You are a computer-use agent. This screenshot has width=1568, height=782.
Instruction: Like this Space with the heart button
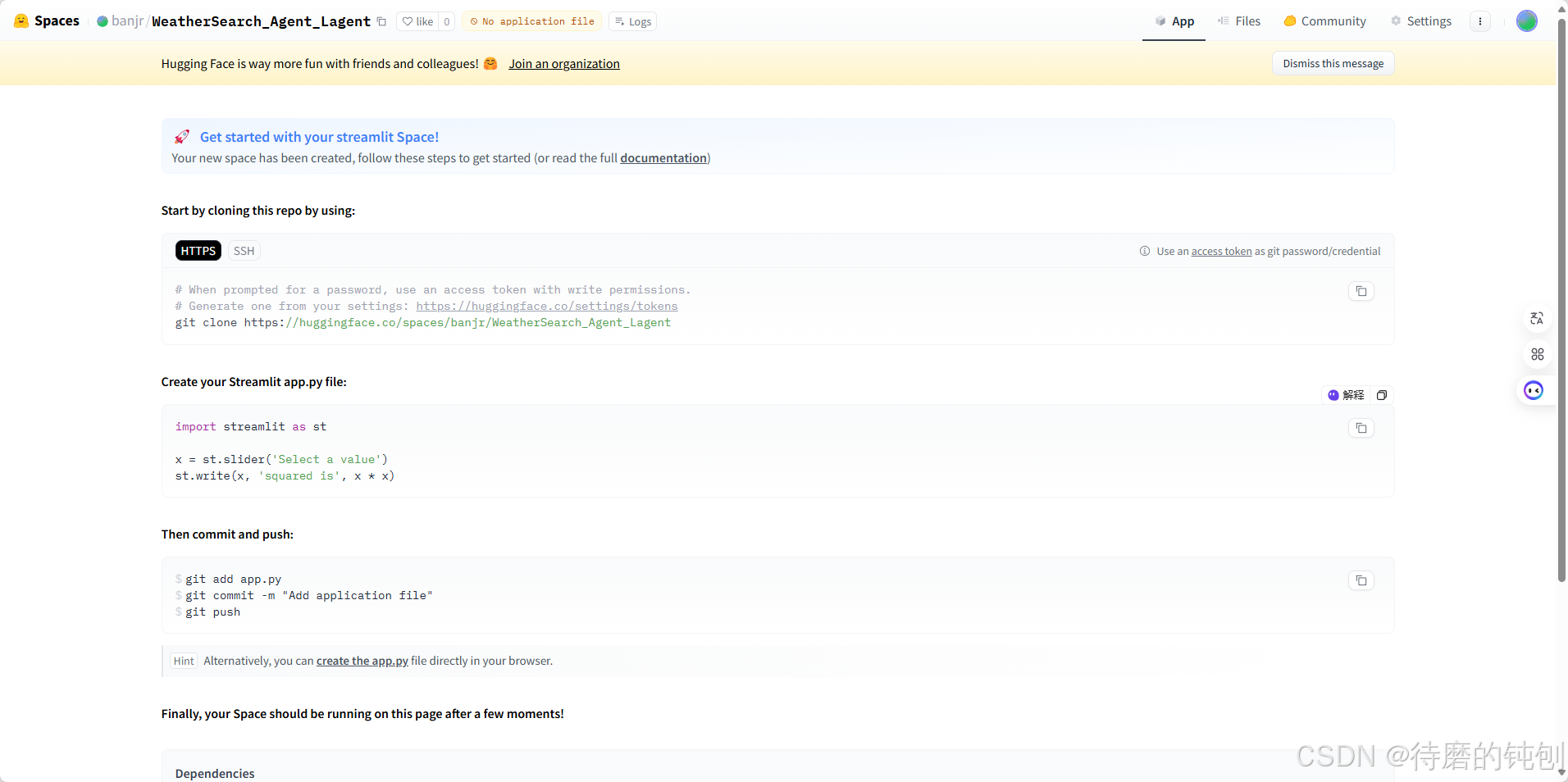click(417, 21)
